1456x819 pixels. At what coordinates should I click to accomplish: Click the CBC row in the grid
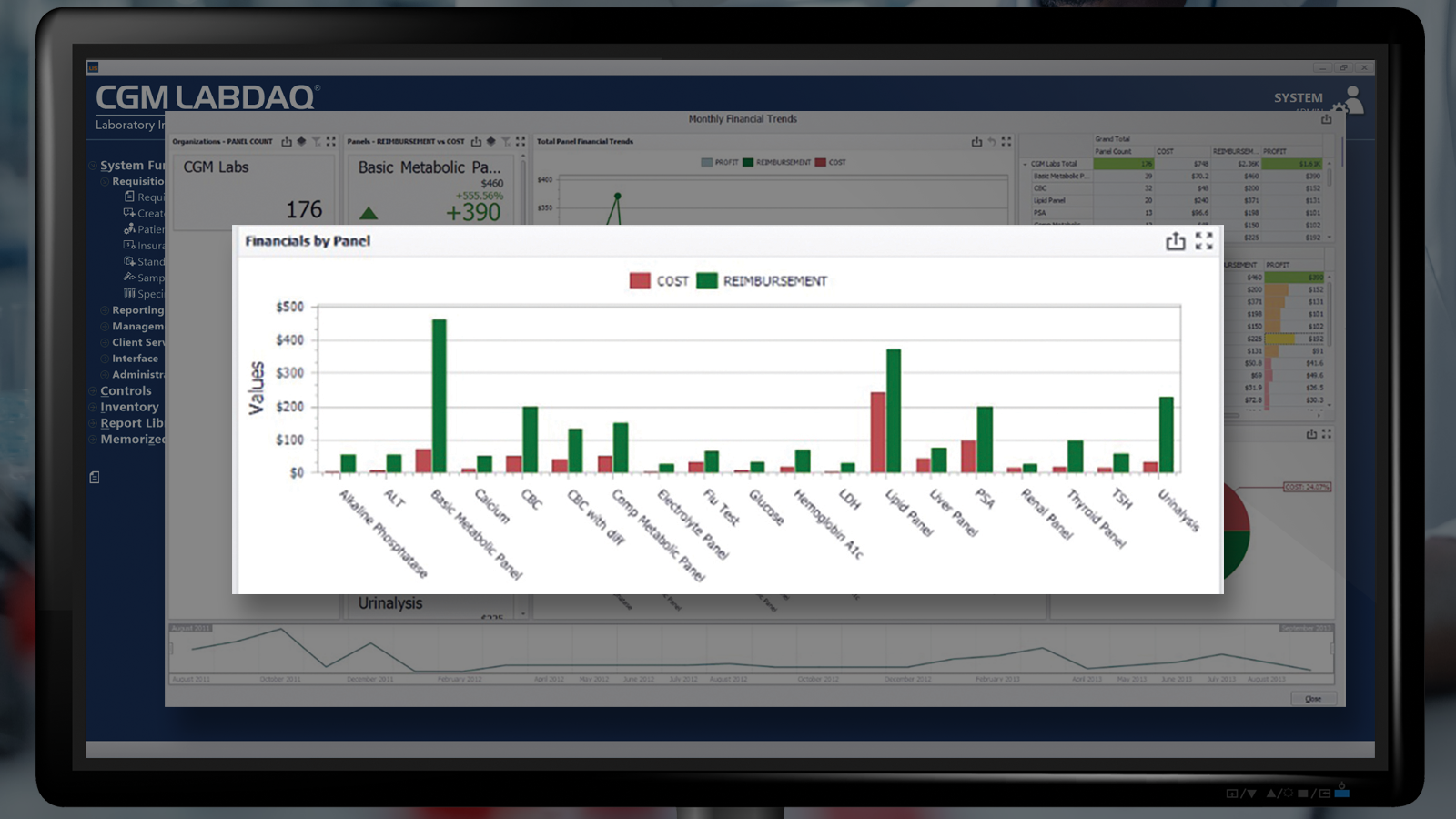click(x=1176, y=188)
